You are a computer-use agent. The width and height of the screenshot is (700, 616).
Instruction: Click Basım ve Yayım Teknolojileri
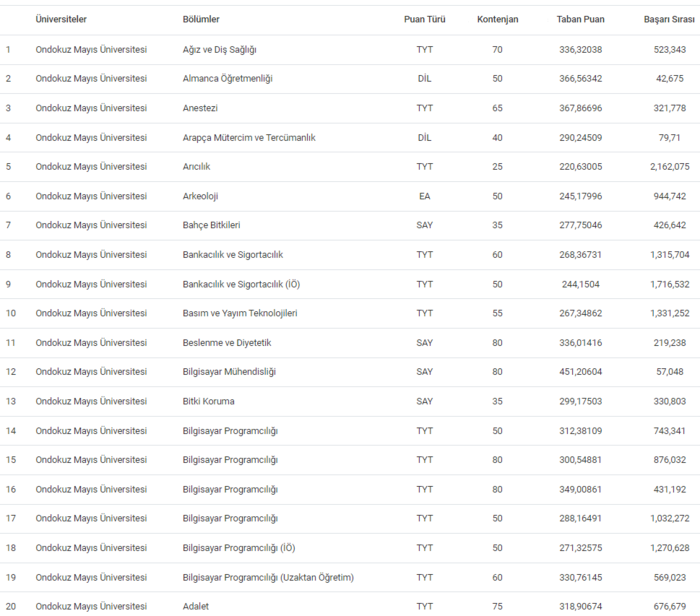(239, 313)
